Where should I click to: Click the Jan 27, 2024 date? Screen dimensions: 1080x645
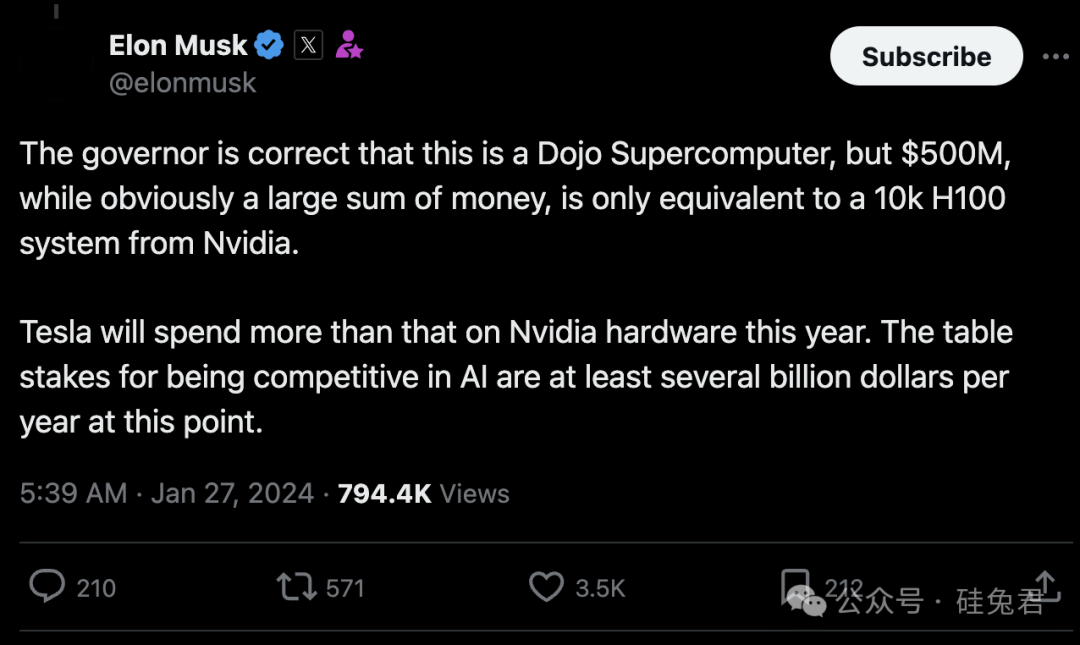[232, 493]
